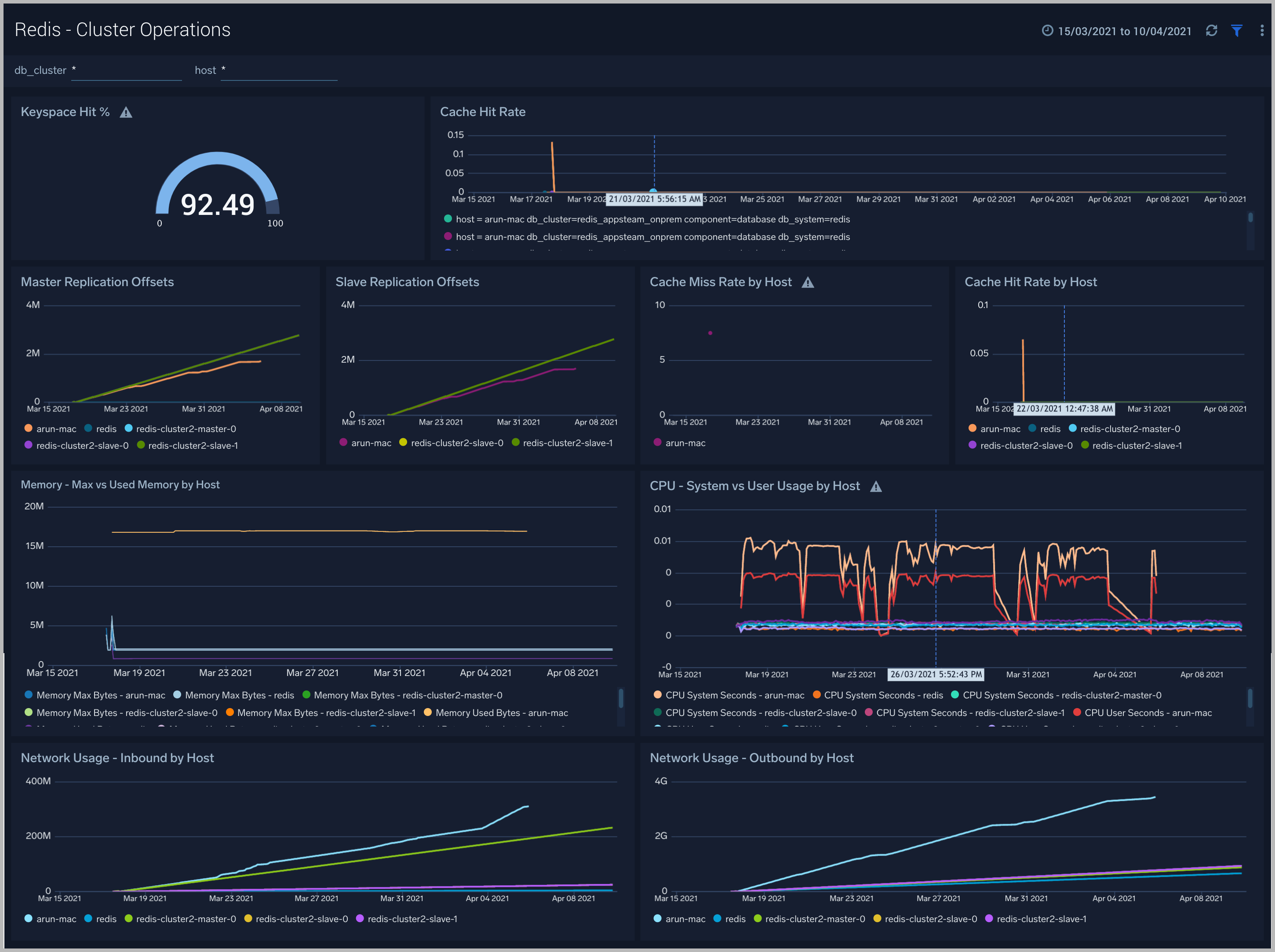Click the warning icon on CPU usage panel
Screen dimensions: 1275x952
pos(877,486)
